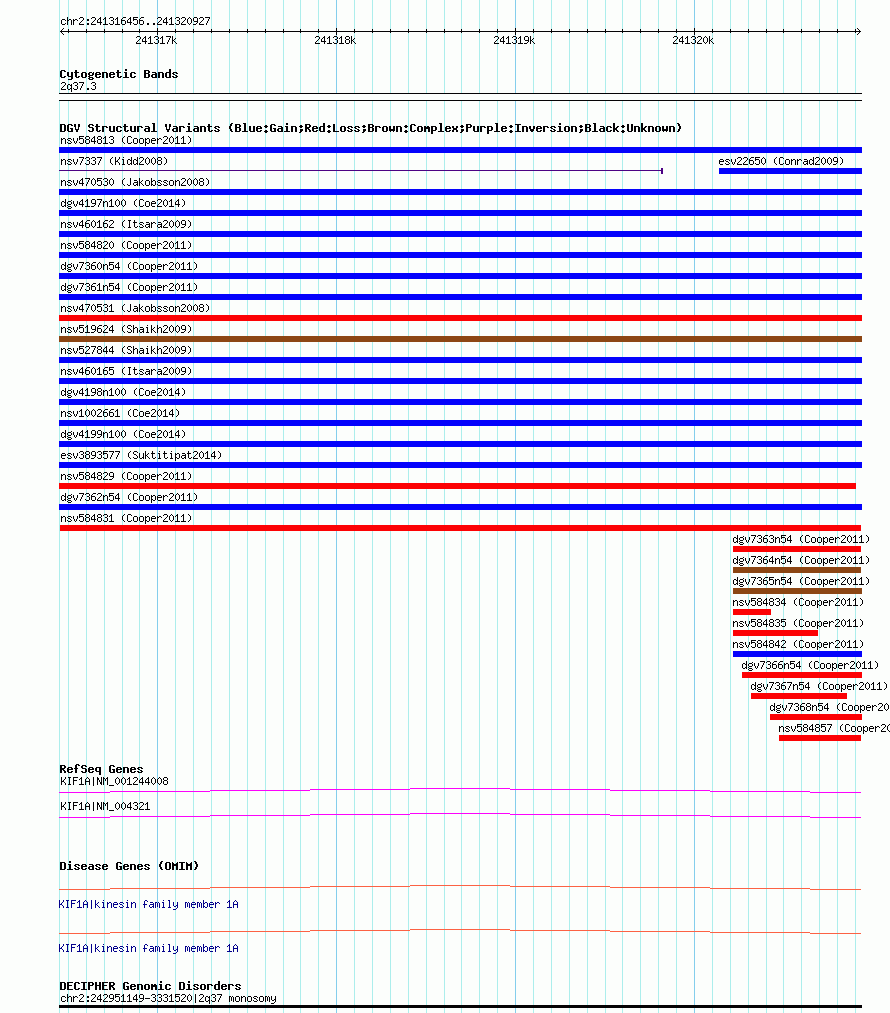This screenshot has width=890, height=1013.
Task: Select the purple inversion line of nsv7337
Action: (361, 171)
